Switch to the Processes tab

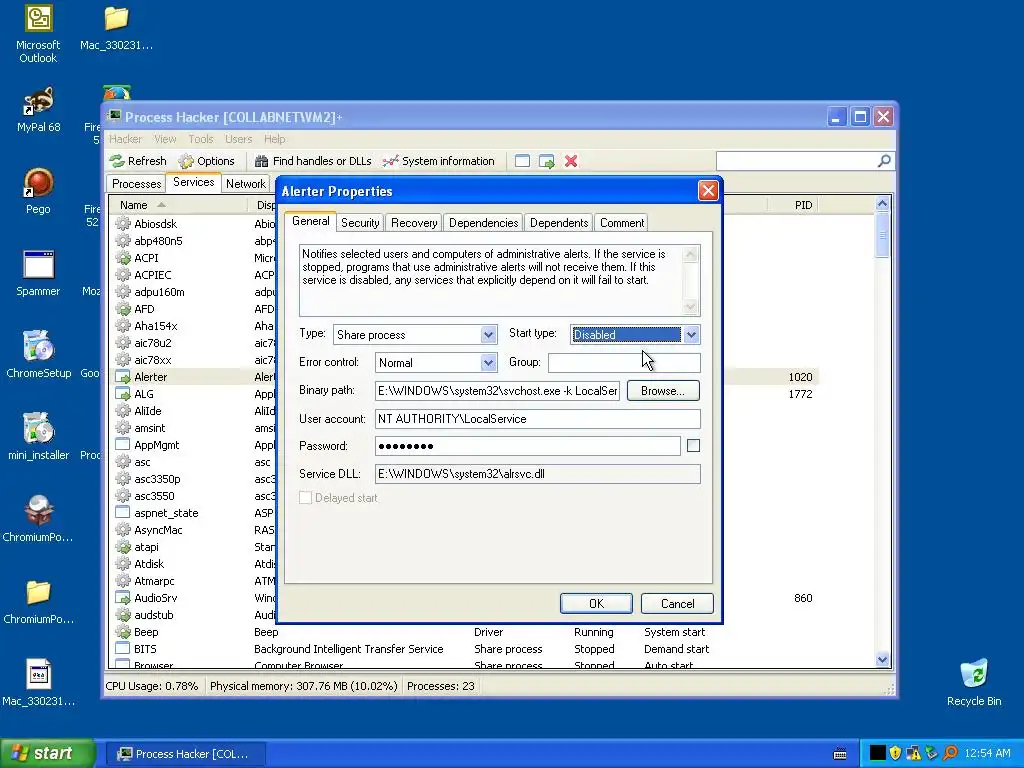136,184
